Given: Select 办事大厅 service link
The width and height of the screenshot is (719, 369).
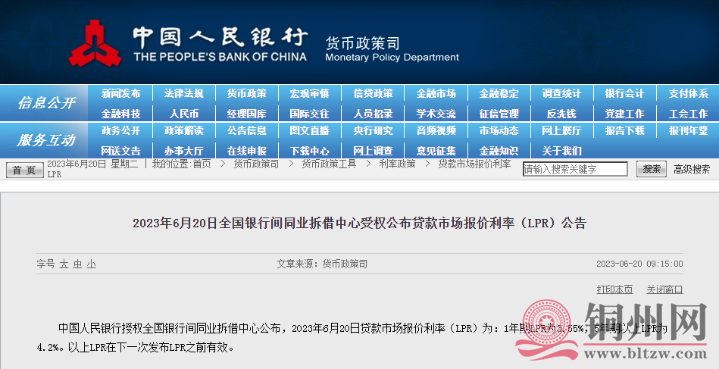Looking at the screenshot, I should point(183,150).
